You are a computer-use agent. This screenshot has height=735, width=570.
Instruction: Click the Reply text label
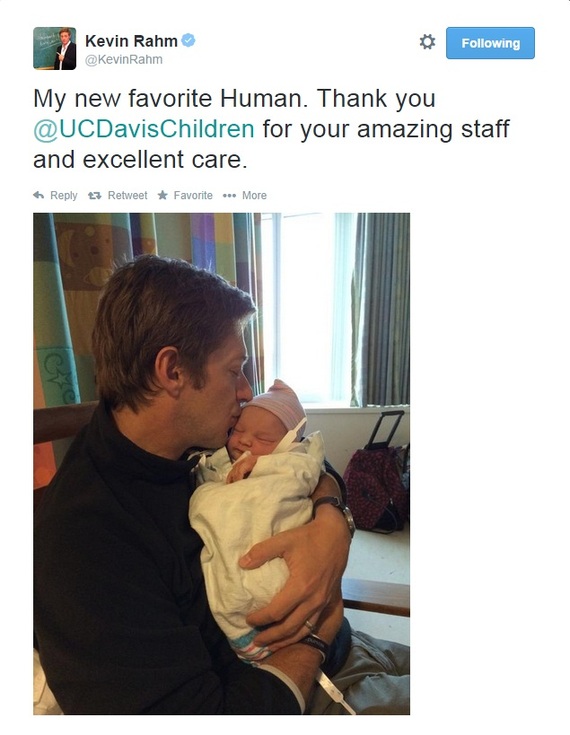point(64,195)
